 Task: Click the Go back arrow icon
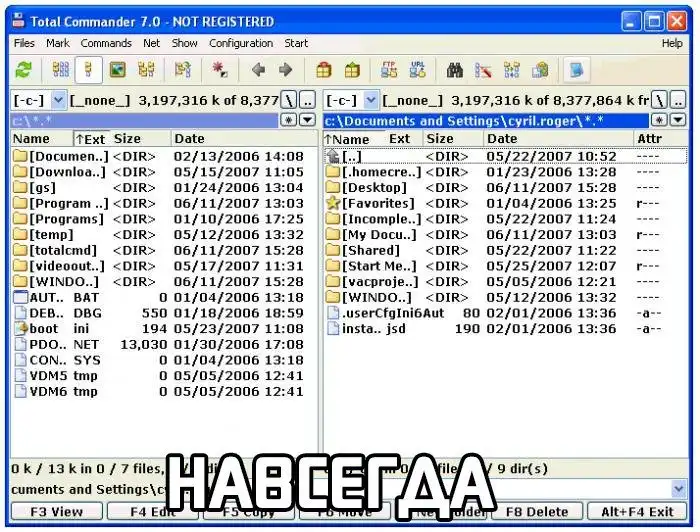pyautogui.click(x=258, y=70)
